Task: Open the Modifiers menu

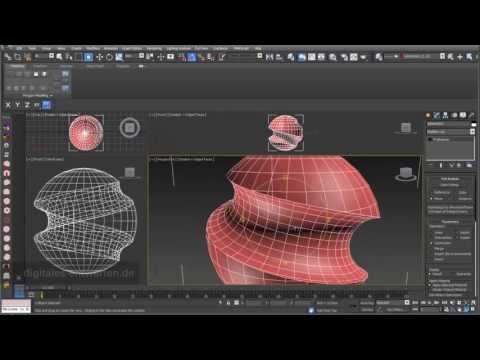Action: point(93,49)
